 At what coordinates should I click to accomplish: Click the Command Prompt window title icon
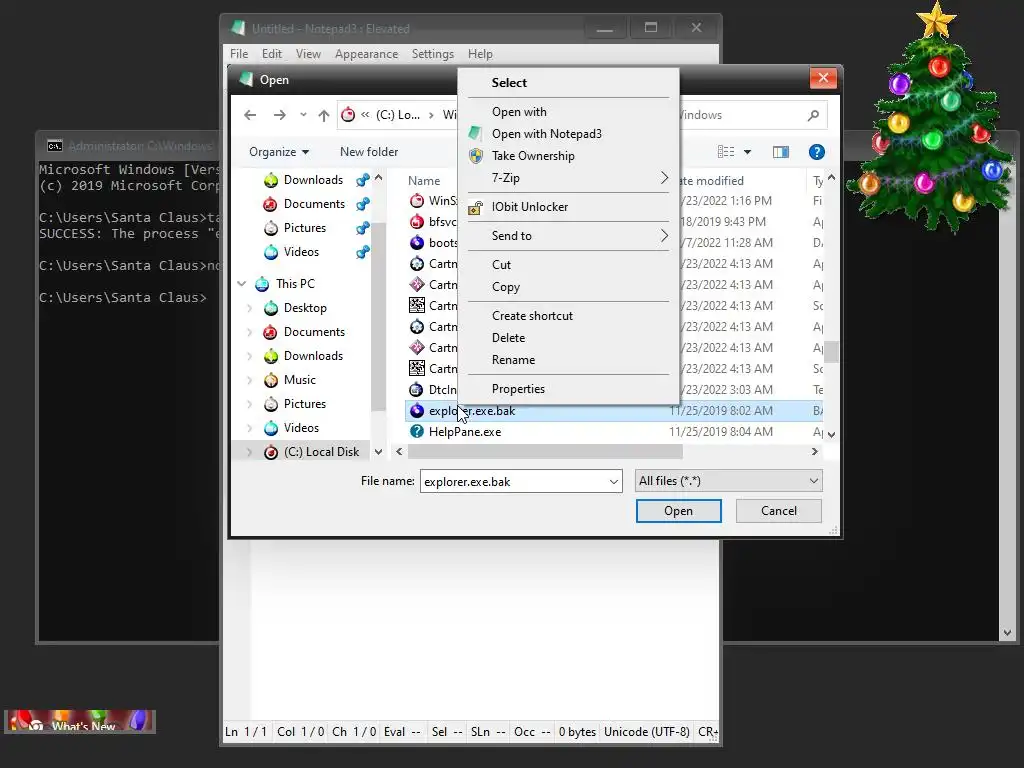click(x=55, y=146)
